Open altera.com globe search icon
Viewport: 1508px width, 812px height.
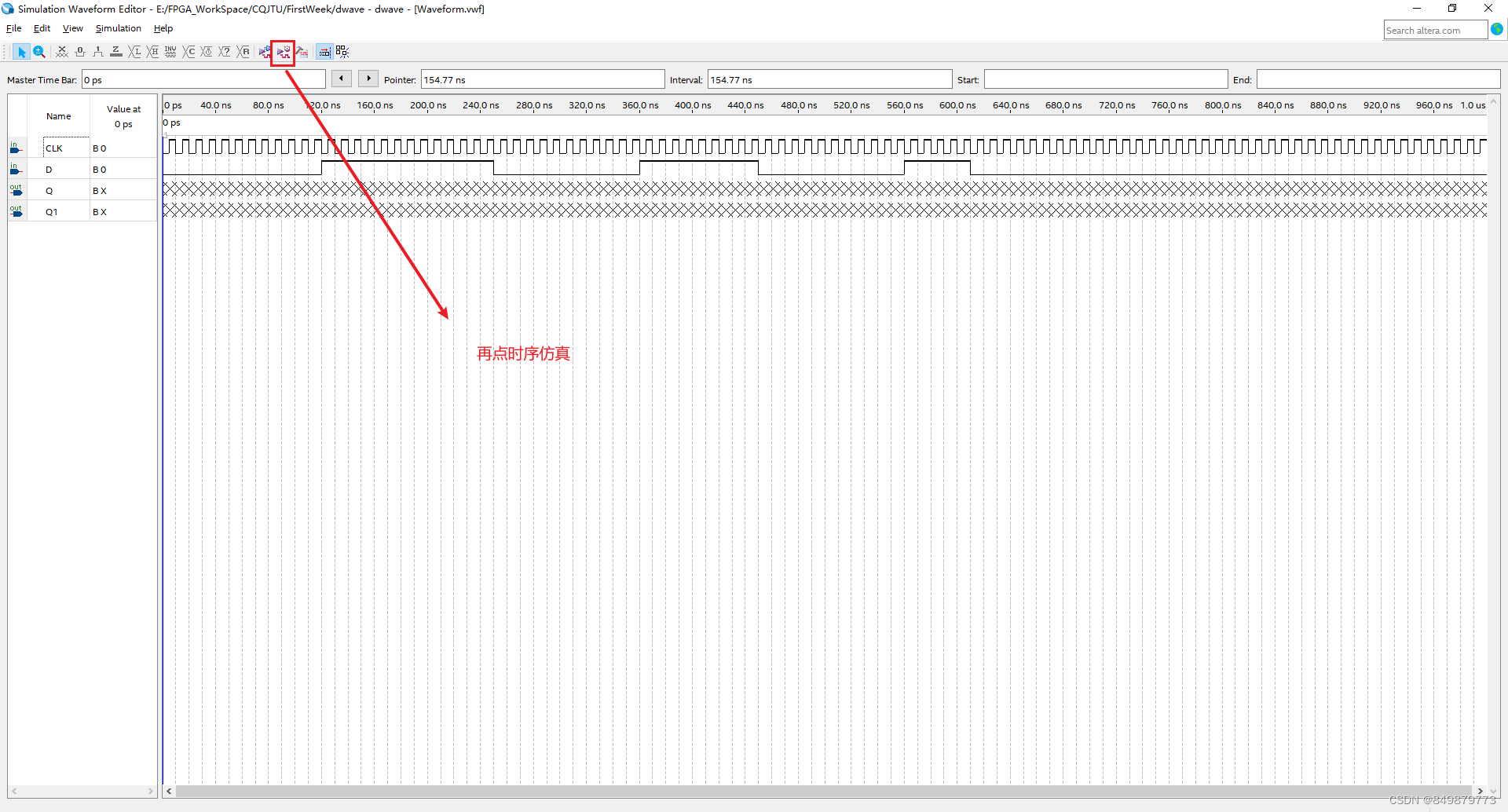[x=1497, y=29]
